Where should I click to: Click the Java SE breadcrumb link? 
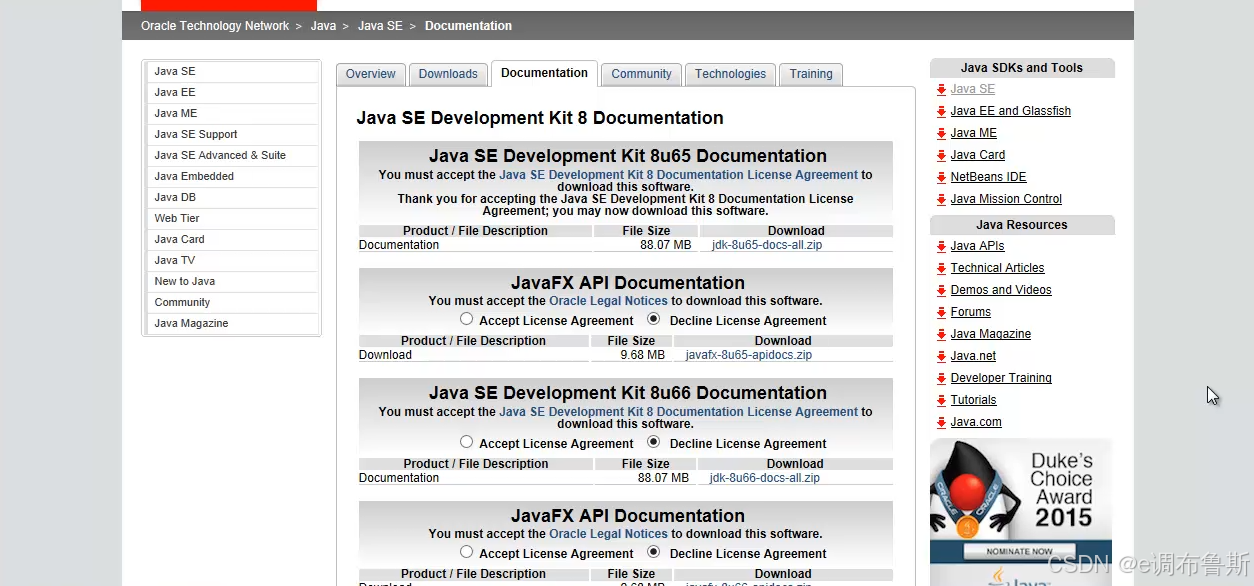[x=380, y=26]
